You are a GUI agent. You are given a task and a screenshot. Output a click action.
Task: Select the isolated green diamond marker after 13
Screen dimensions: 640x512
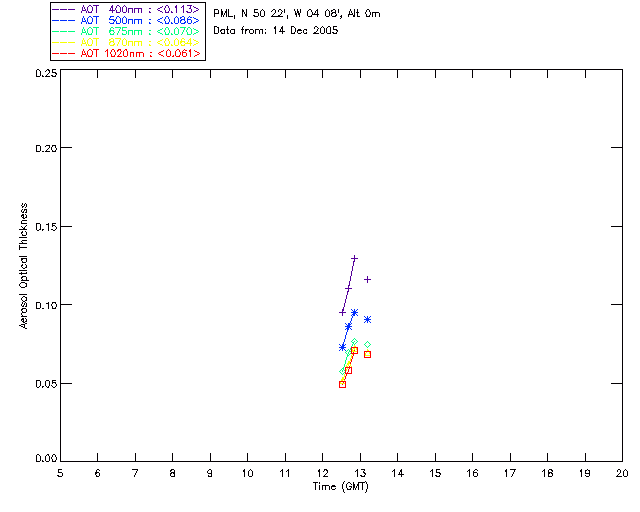367,345
